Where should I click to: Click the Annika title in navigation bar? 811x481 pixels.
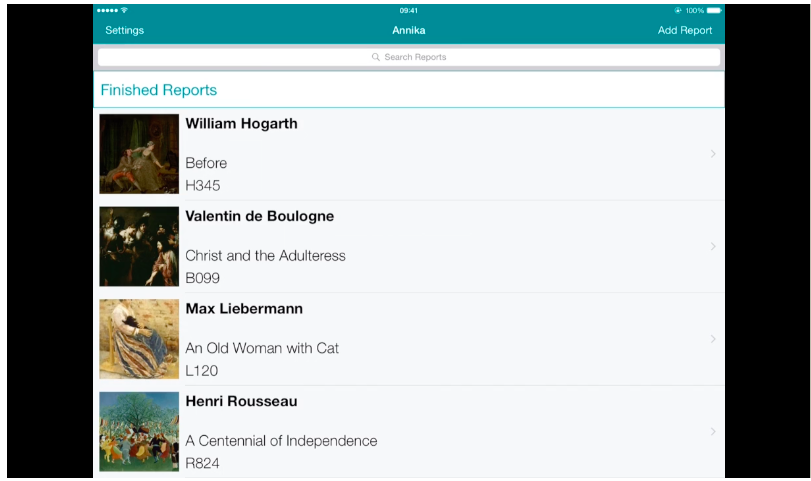(x=408, y=30)
